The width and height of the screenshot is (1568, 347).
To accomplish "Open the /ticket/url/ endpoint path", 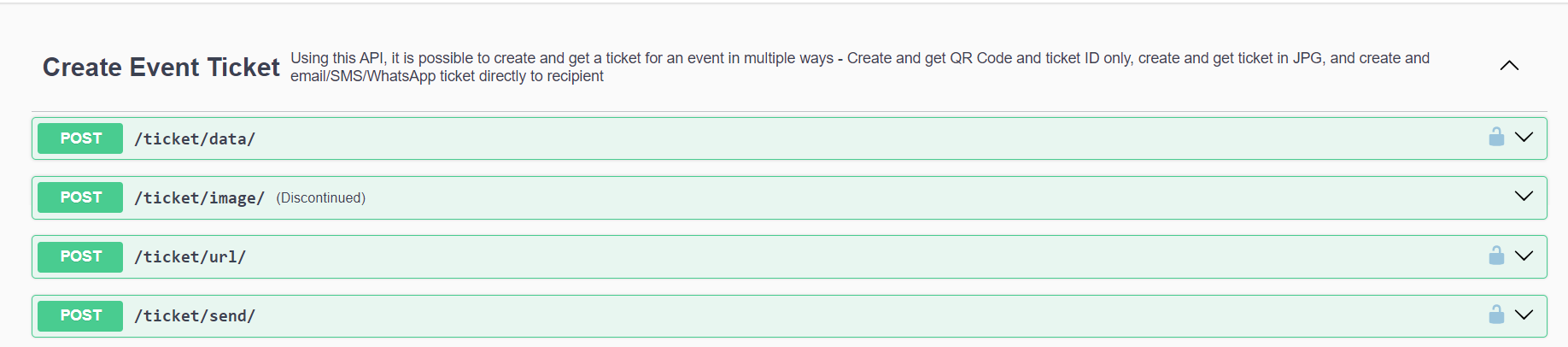I will point(190,256).
